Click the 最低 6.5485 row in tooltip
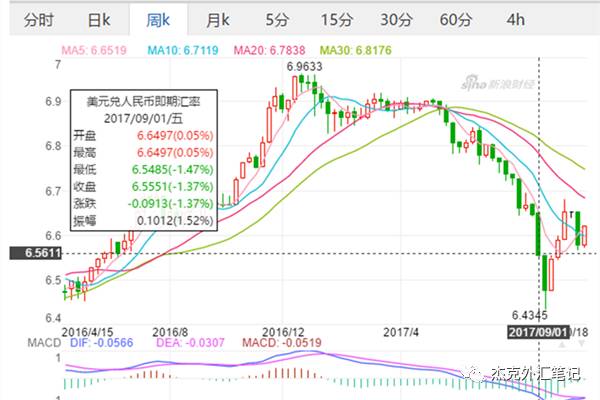This screenshot has width=600, height=400. coord(143,170)
